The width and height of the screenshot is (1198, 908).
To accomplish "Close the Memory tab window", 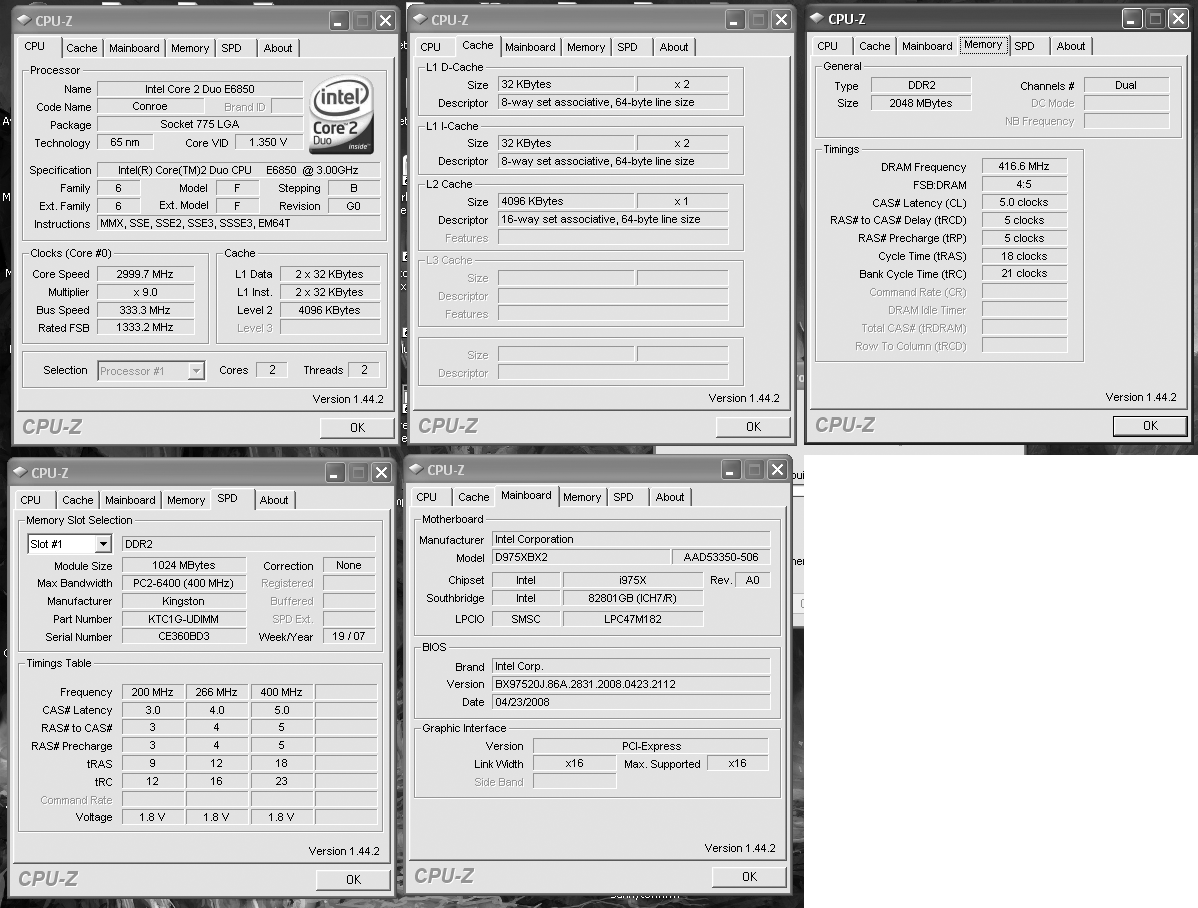I will [1179, 18].
